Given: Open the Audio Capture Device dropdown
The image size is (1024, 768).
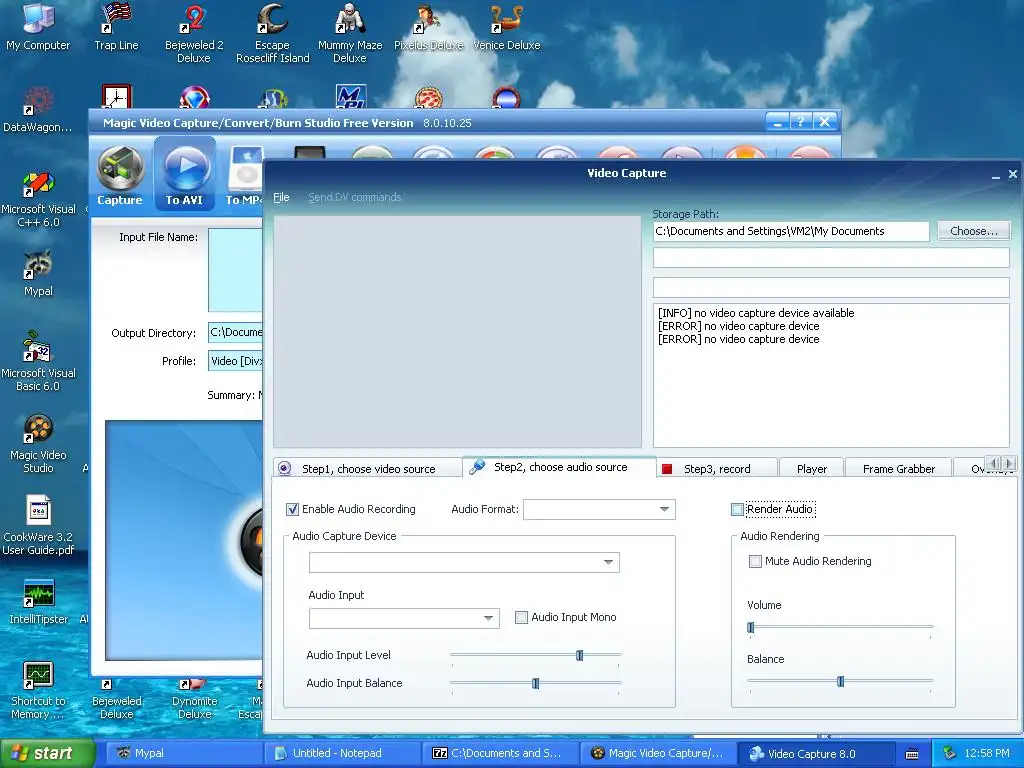Looking at the screenshot, I should pos(608,562).
